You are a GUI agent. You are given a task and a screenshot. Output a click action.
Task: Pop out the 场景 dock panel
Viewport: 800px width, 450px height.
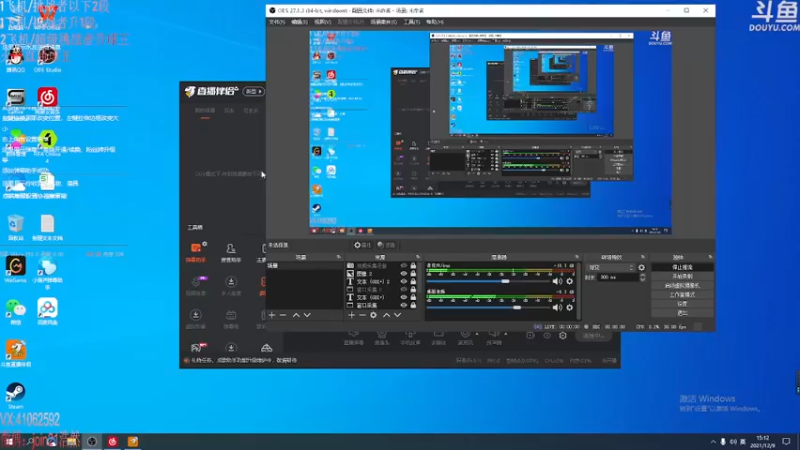(338, 257)
